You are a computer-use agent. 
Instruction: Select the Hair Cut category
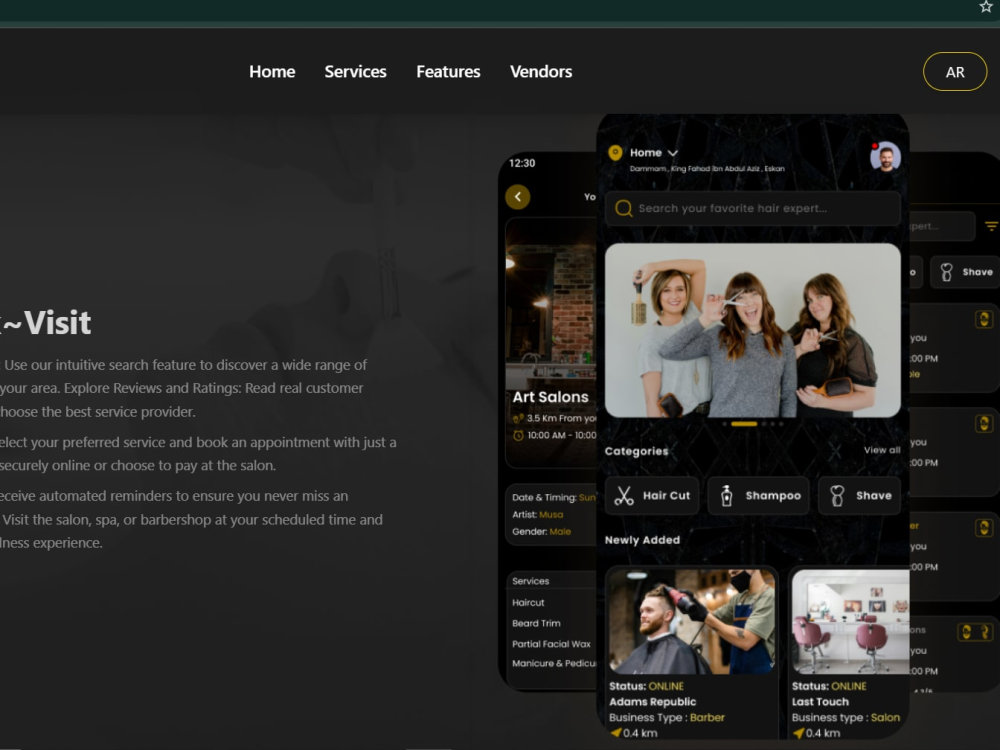(x=652, y=496)
